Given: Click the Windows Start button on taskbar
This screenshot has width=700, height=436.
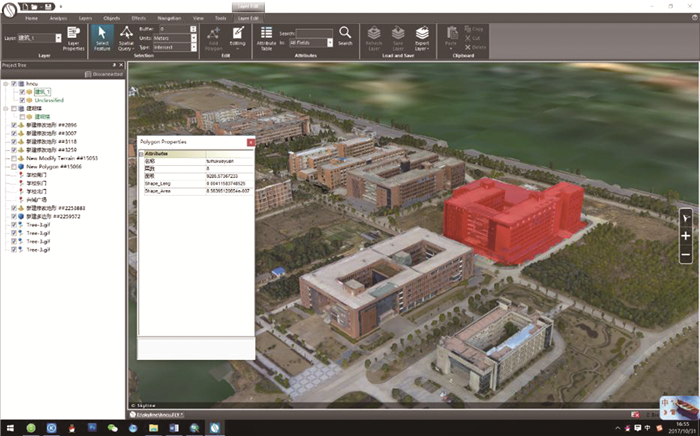Looking at the screenshot, I should (8, 427).
